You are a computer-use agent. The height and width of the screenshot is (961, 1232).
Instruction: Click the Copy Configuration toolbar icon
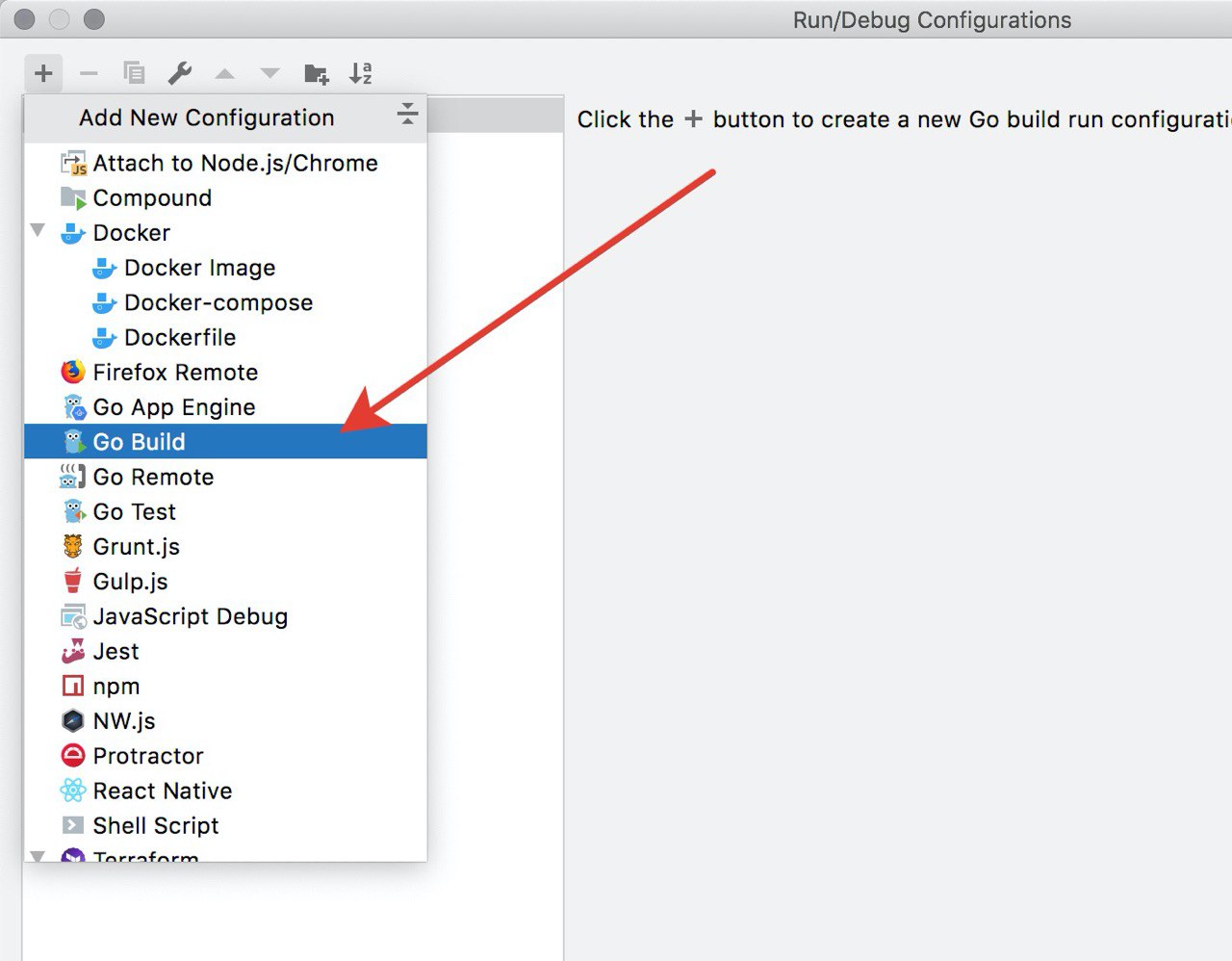click(x=134, y=72)
